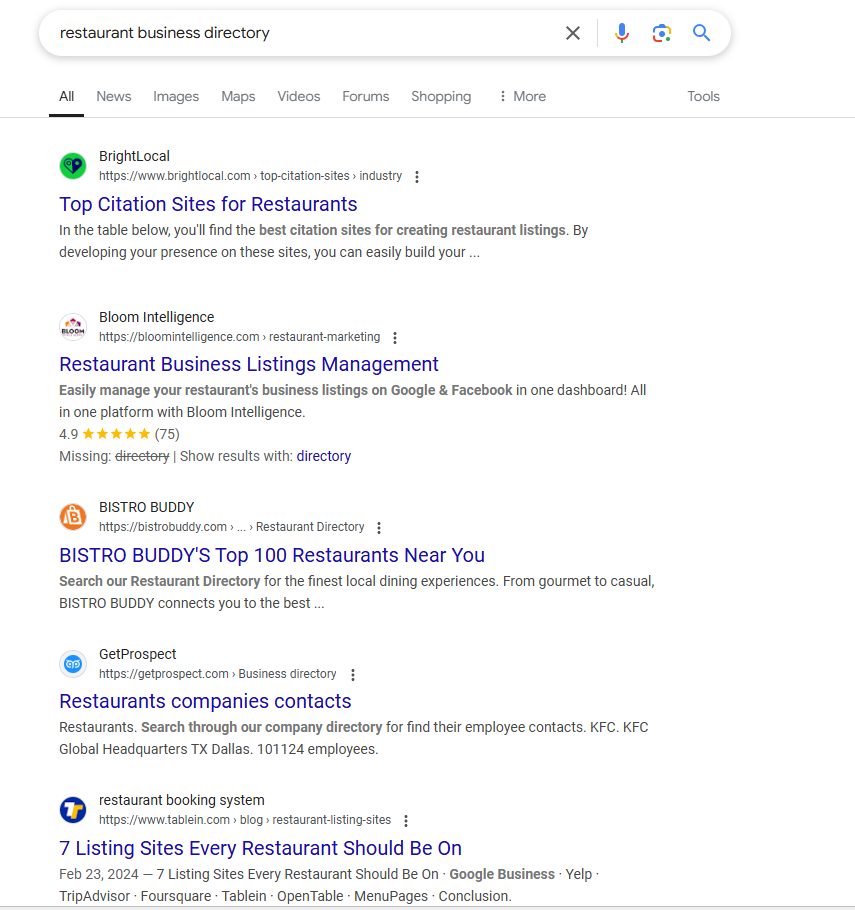The image size is (855, 910).
Task: Open Restaurants companies contacts result
Action: tap(205, 701)
